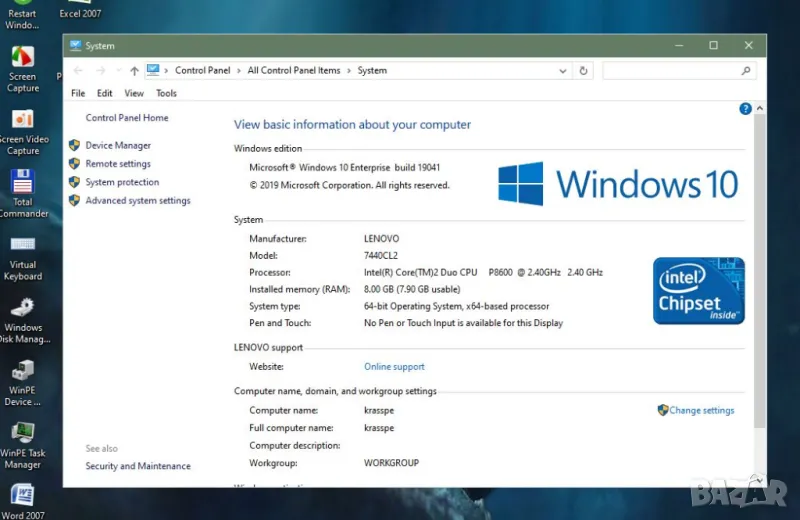800x520 pixels.
Task: Click the Control Panel search box
Action: 670,71
